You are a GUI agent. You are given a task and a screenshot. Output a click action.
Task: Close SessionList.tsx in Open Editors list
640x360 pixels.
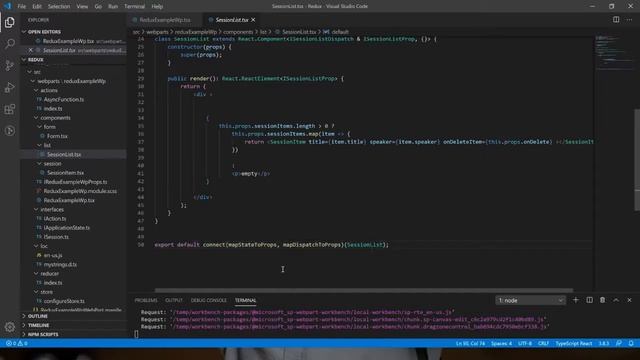[x=31, y=50]
